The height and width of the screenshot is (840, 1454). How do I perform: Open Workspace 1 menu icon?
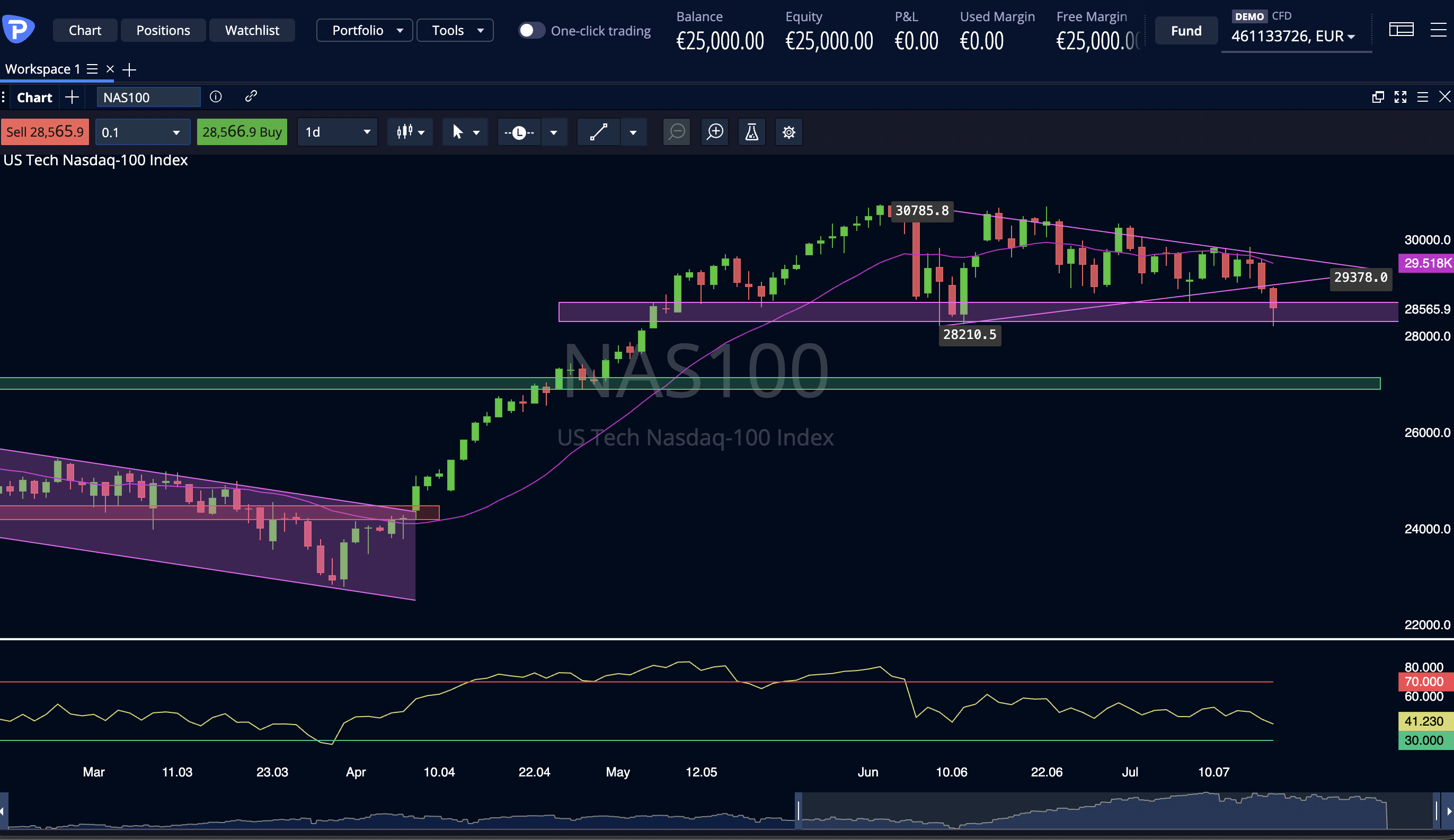[92, 69]
